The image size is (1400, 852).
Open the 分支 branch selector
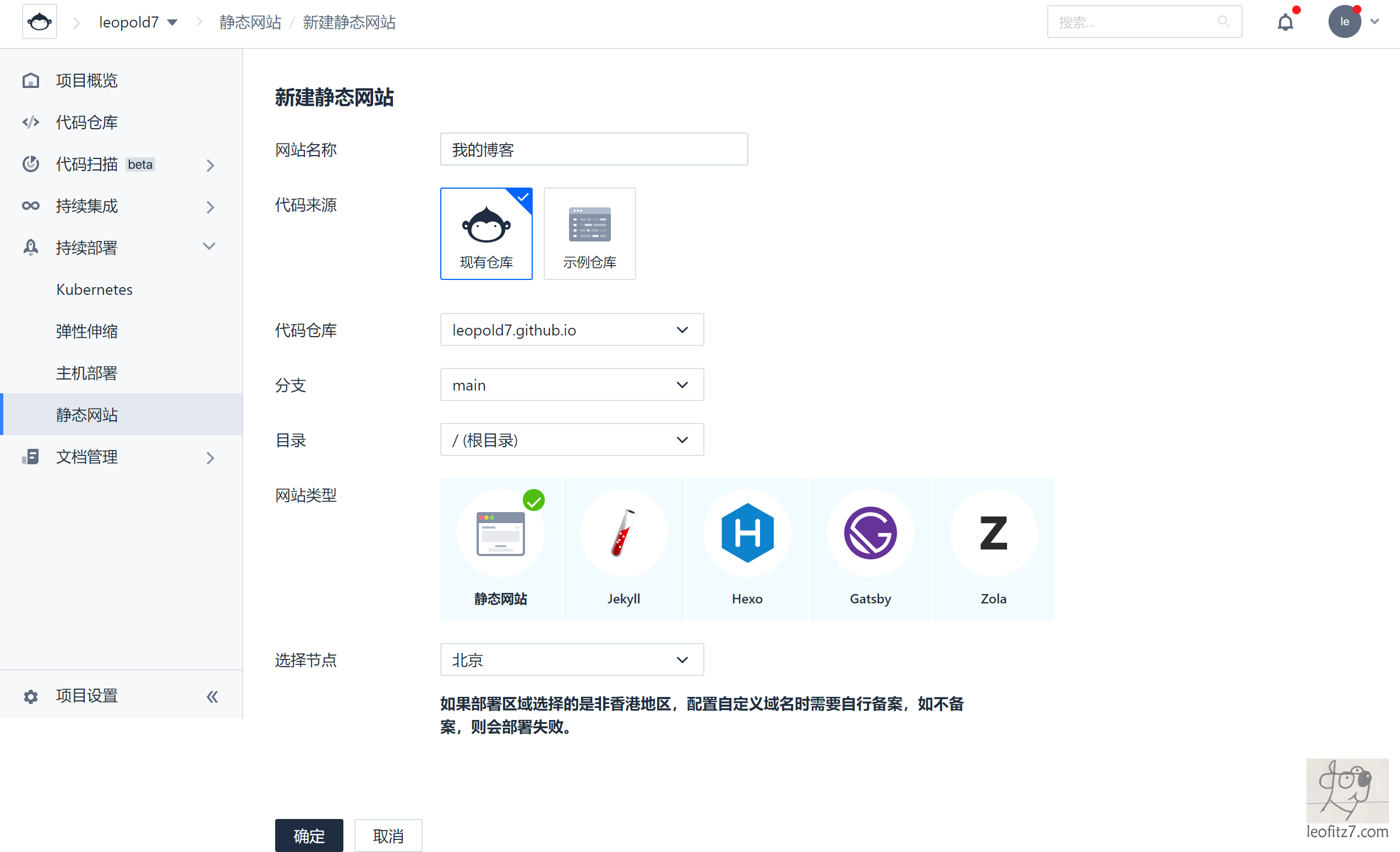pos(572,384)
